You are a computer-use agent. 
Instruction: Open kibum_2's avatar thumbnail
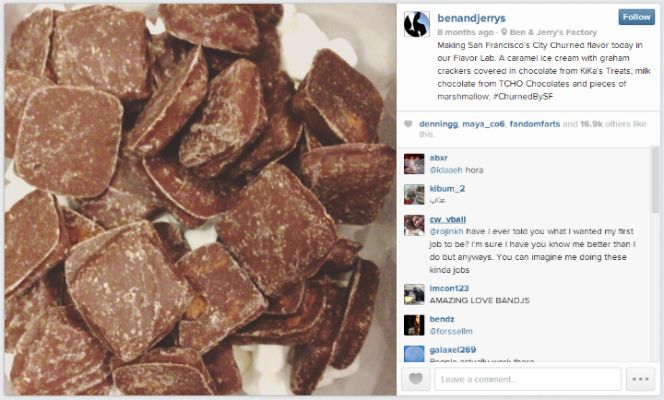click(414, 194)
